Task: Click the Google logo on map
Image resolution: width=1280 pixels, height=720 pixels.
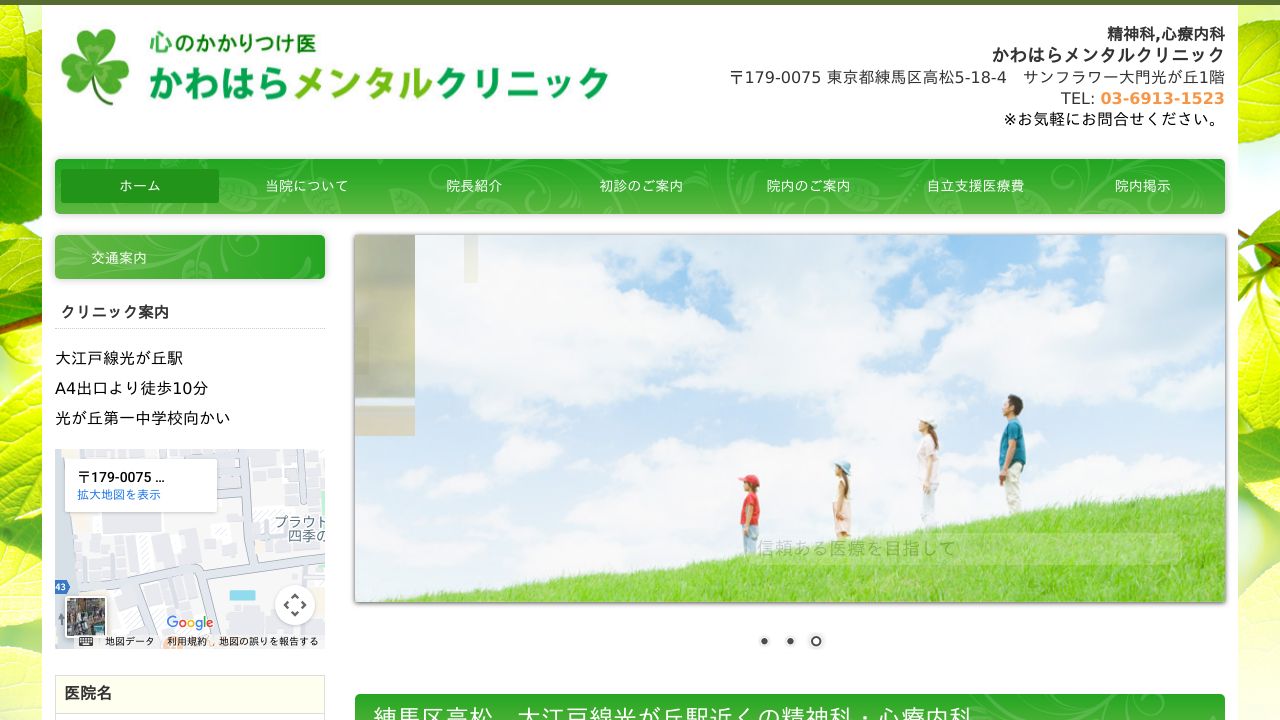Action: (190, 623)
